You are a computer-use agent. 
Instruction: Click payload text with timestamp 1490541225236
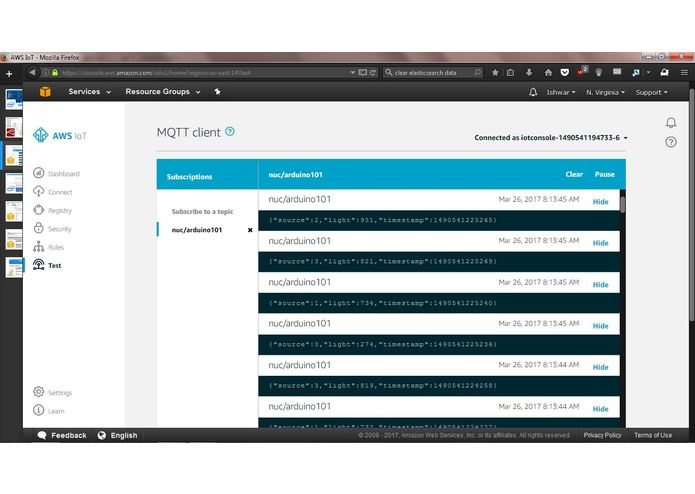pyautogui.click(x=383, y=344)
